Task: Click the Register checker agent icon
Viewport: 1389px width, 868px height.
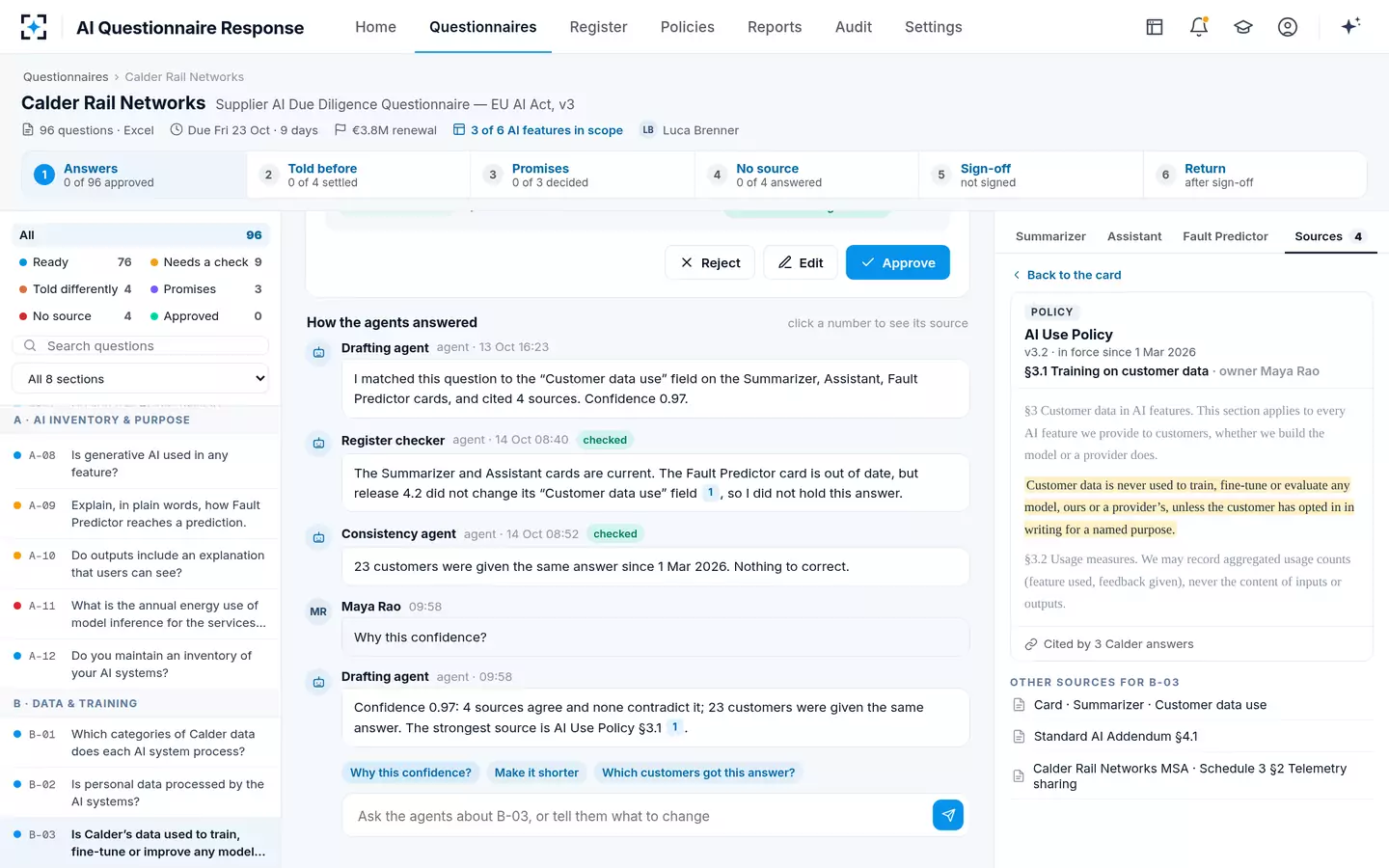Action: coord(318,444)
